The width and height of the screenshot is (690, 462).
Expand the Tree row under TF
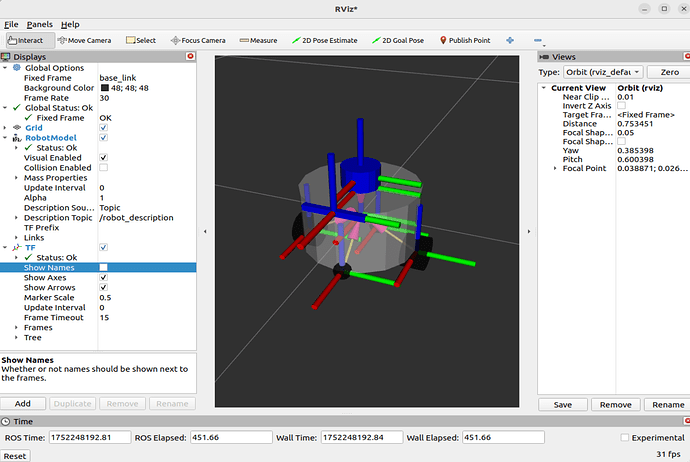pos(16,337)
